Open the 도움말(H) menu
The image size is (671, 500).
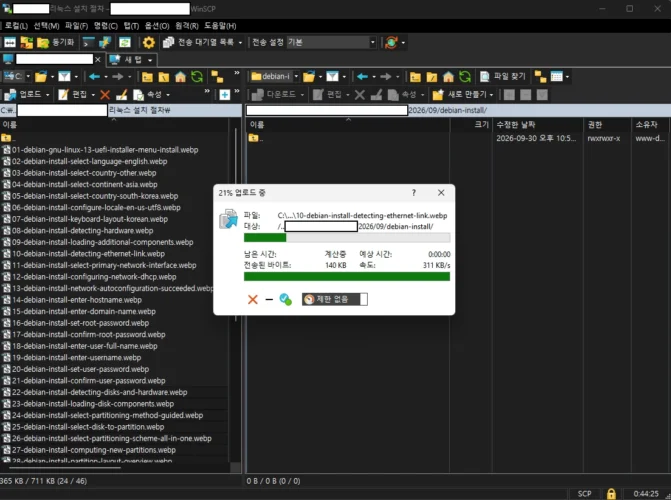click(220, 26)
